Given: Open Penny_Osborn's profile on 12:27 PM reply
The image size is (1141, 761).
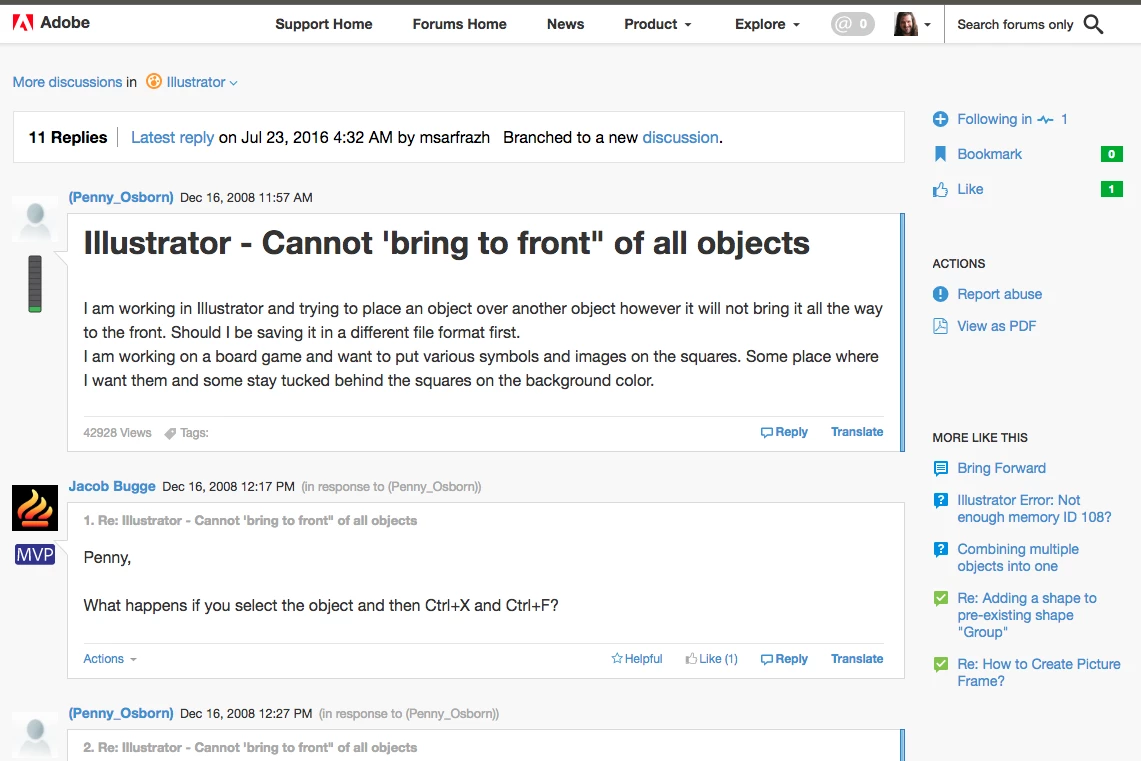Looking at the screenshot, I should pyautogui.click(x=121, y=714).
